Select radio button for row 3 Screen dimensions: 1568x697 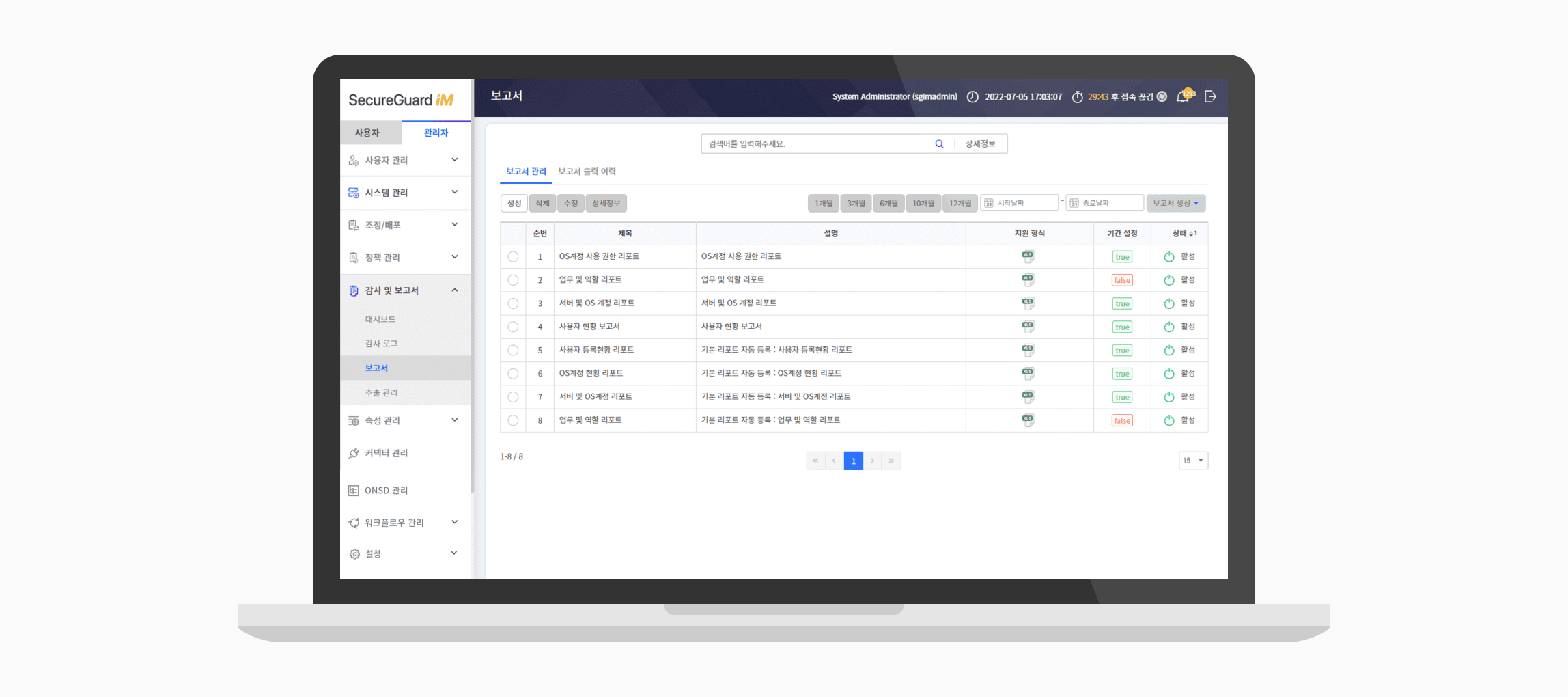(513, 303)
